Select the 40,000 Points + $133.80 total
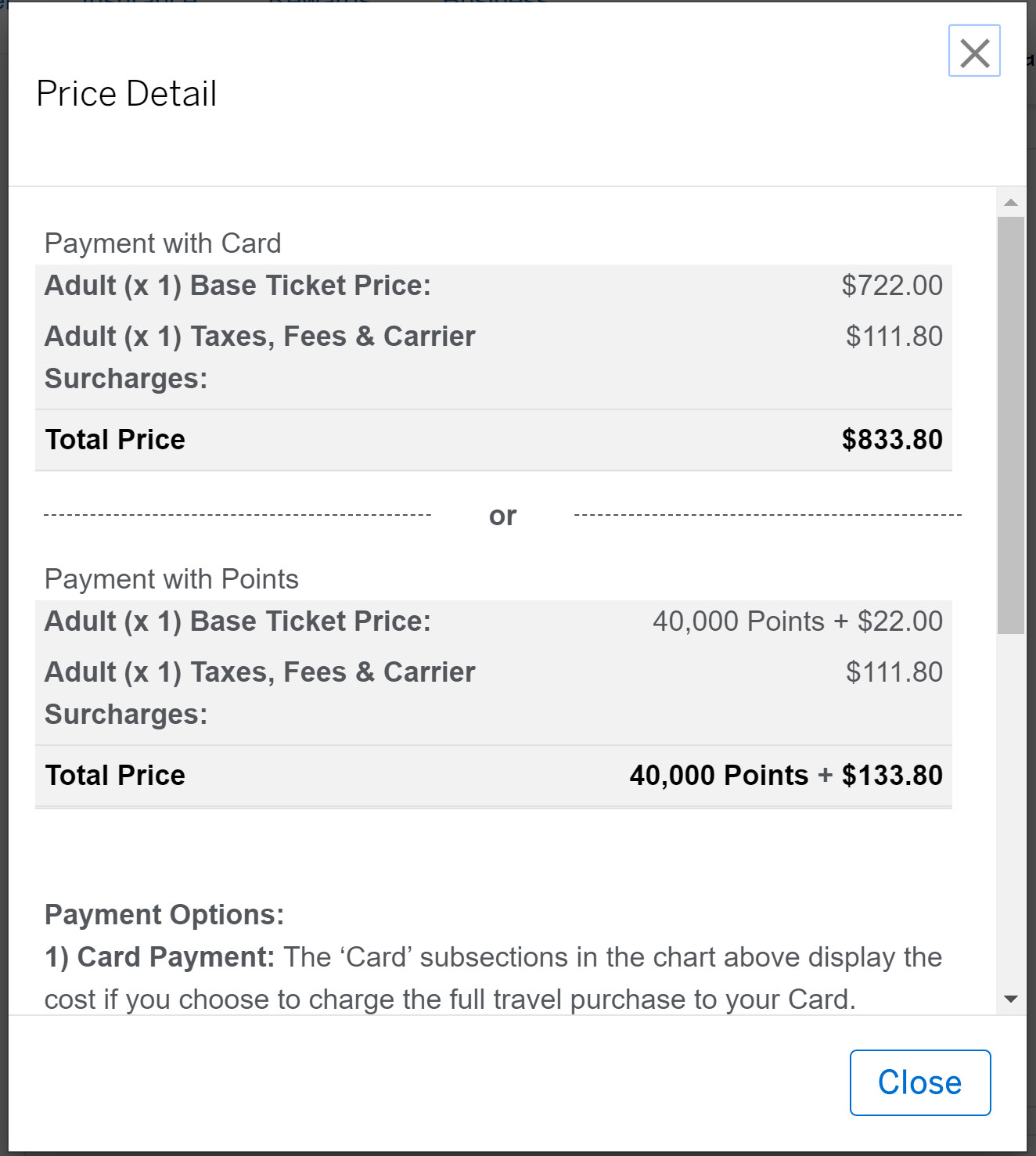The width and height of the screenshot is (1036, 1156). pyautogui.click(x=786, y=776)
